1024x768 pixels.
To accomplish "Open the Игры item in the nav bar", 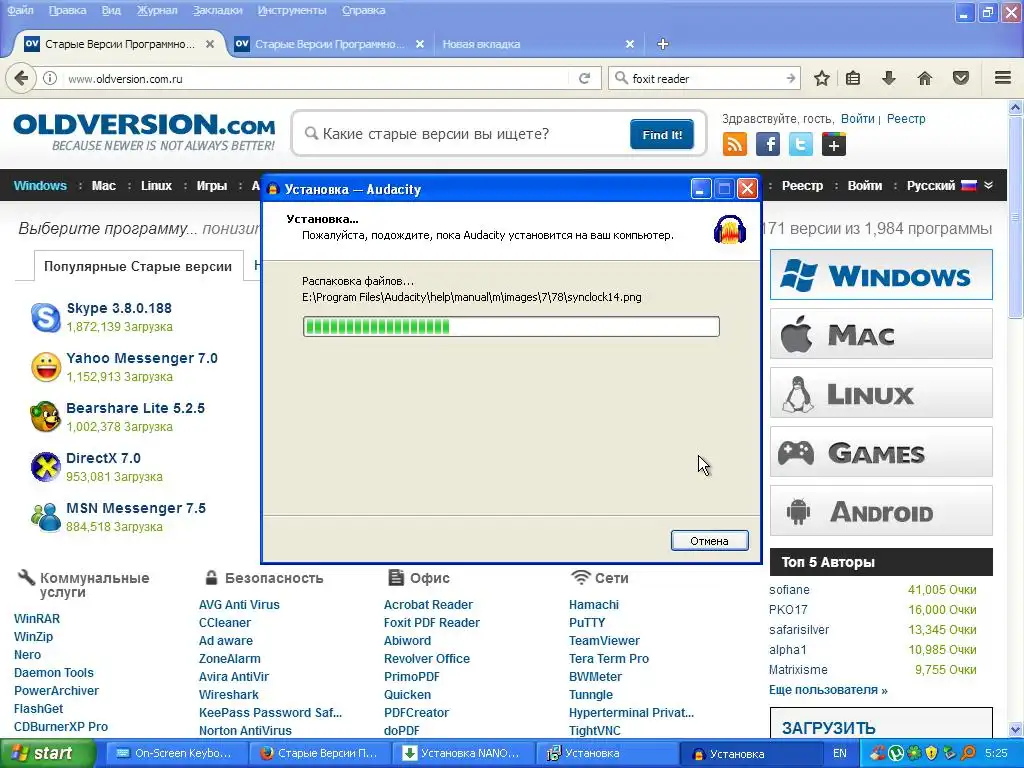I will coord(212,185).
